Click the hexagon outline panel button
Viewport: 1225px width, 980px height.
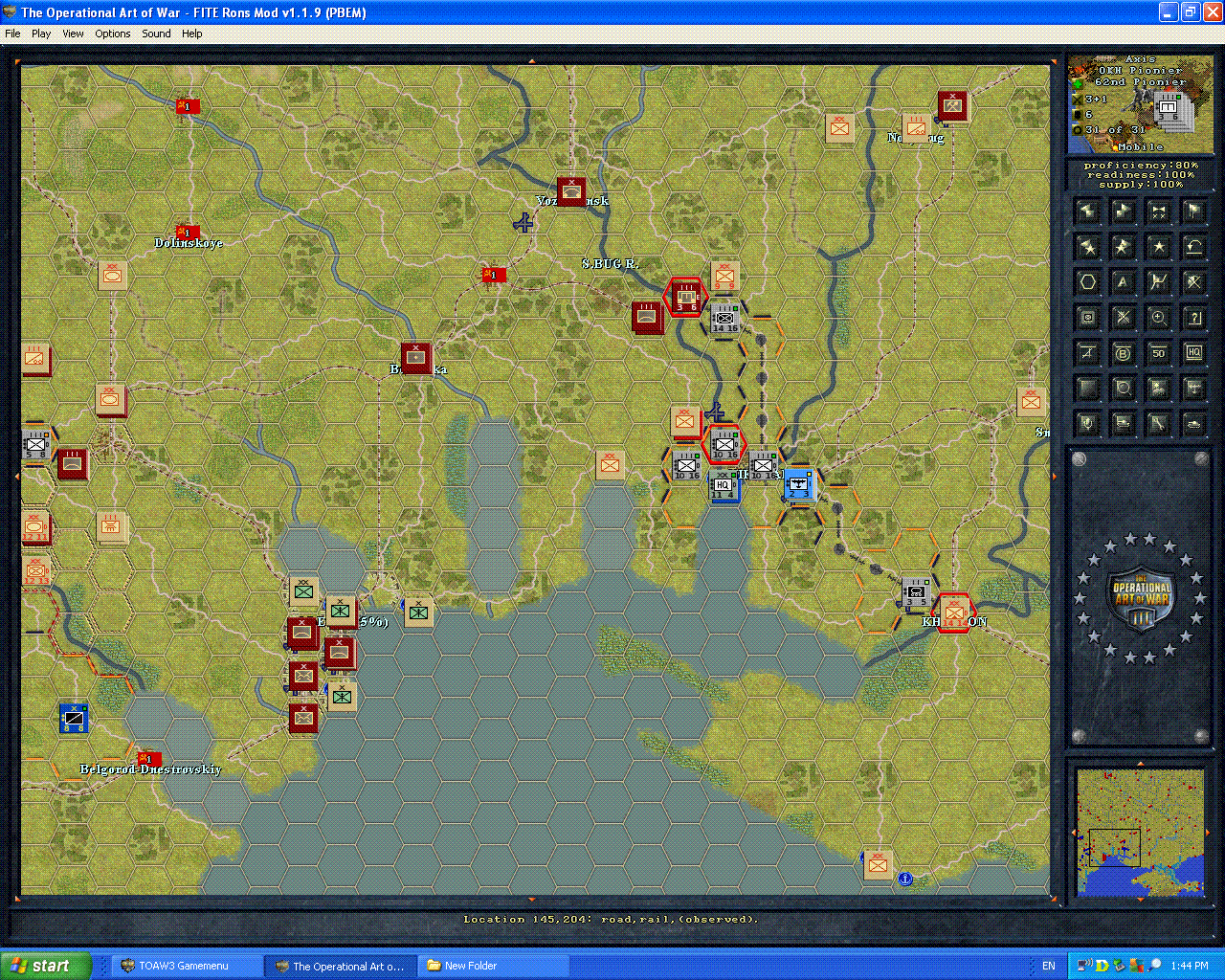pyautogui.click(x=1087, y=282)
